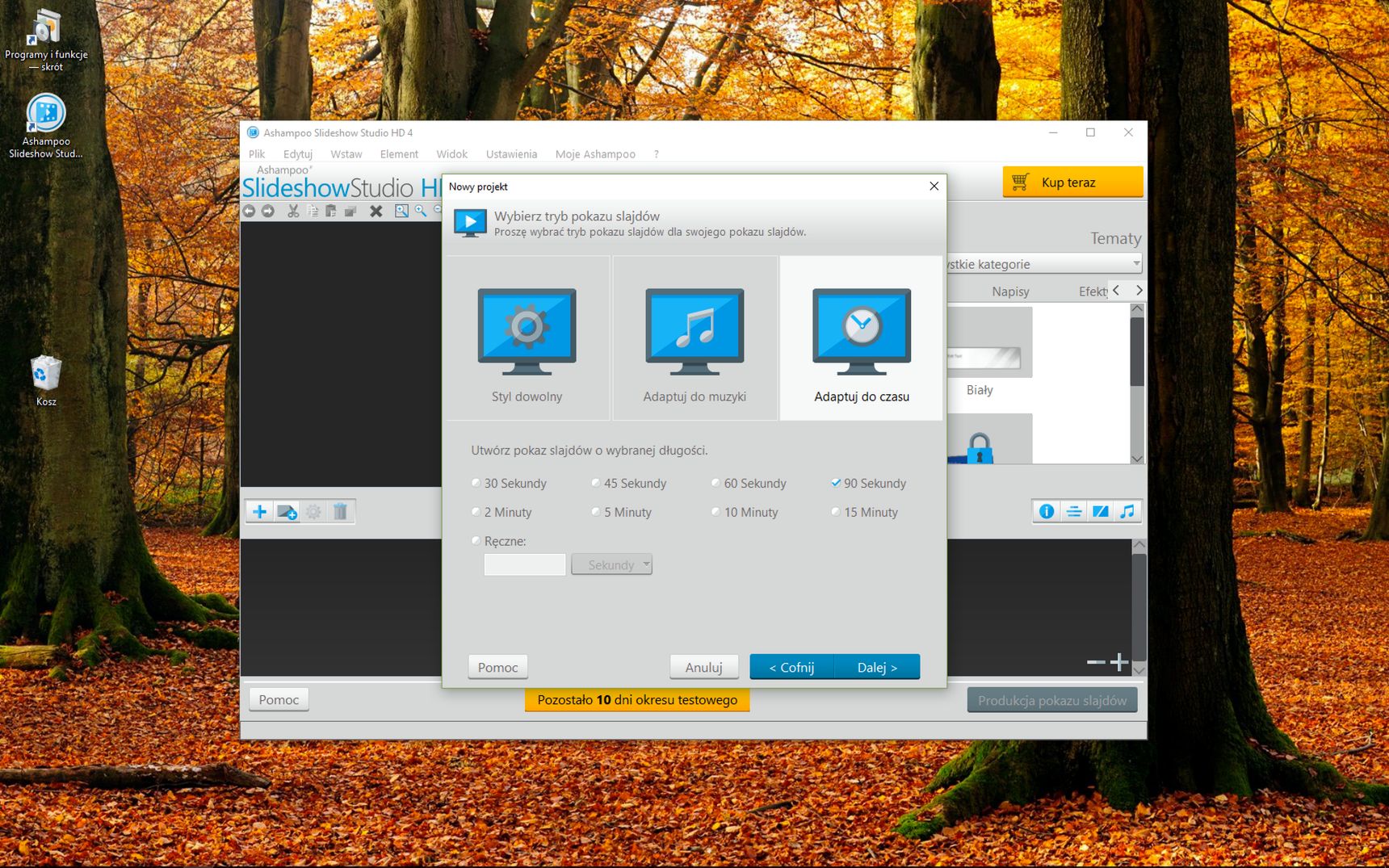Open the Element menu

[x=399, y=154]
